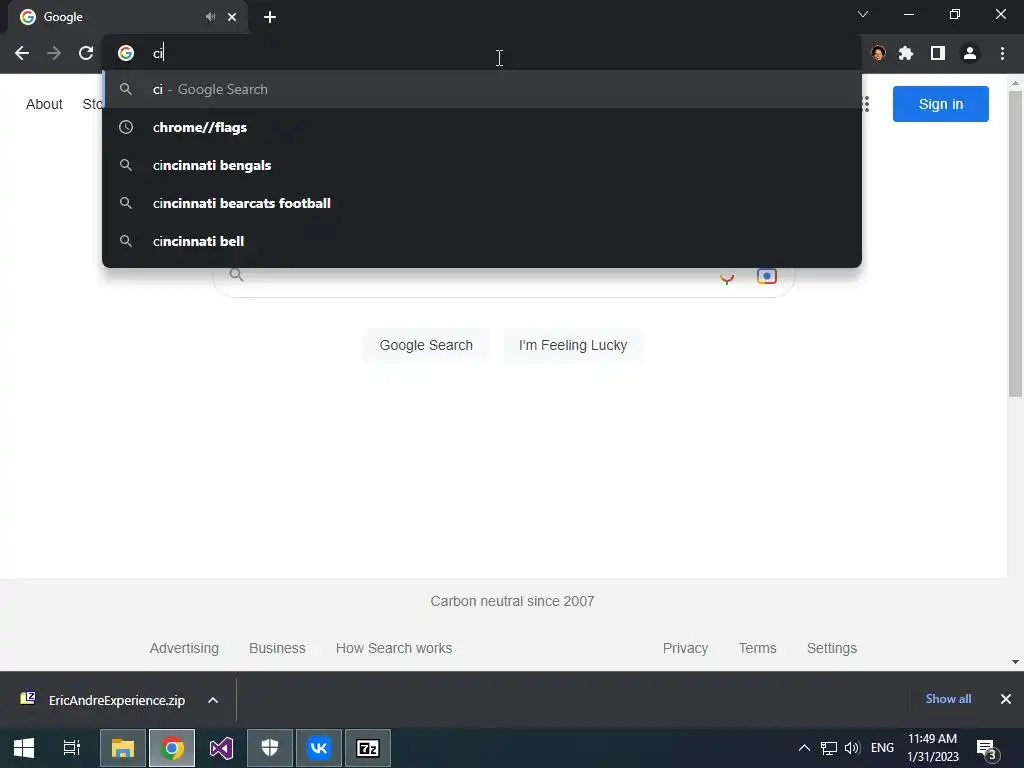The image size is (1024, 768).
Task: Click the blue Sign in button
Action: coord(940,104)
